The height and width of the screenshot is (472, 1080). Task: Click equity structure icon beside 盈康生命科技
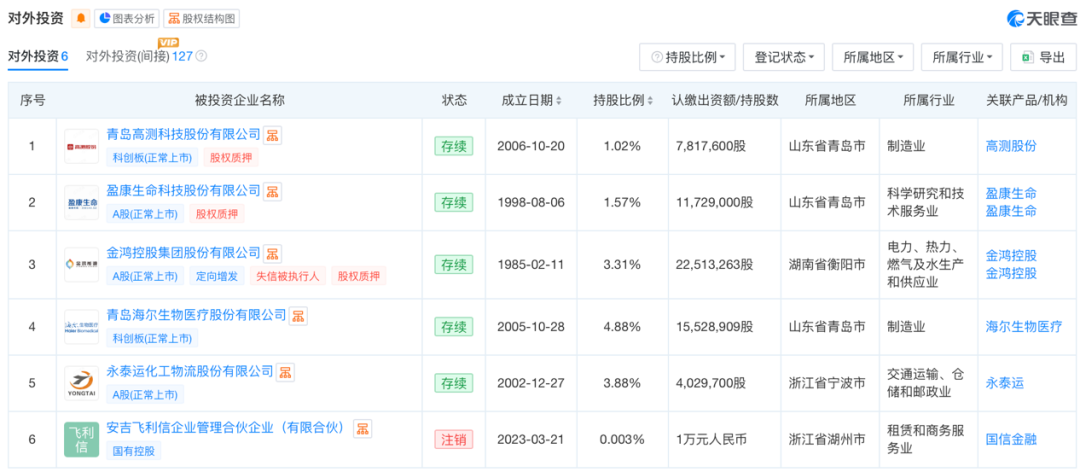pos(272,191)
